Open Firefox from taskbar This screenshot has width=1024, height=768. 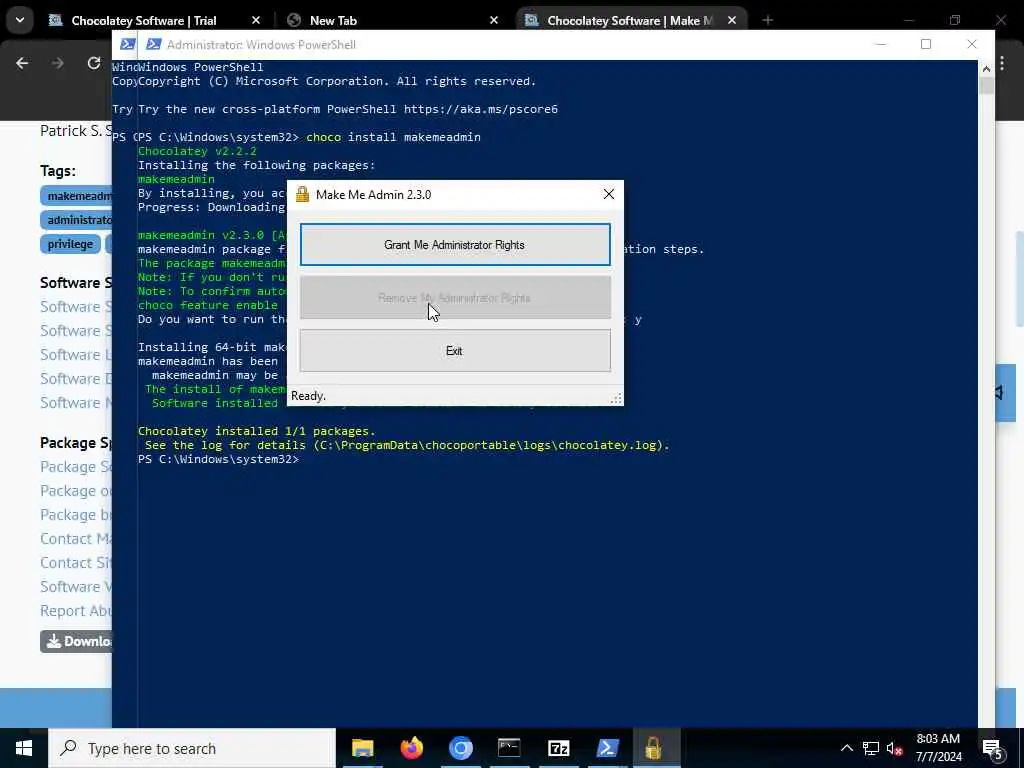tap(411, 748)
